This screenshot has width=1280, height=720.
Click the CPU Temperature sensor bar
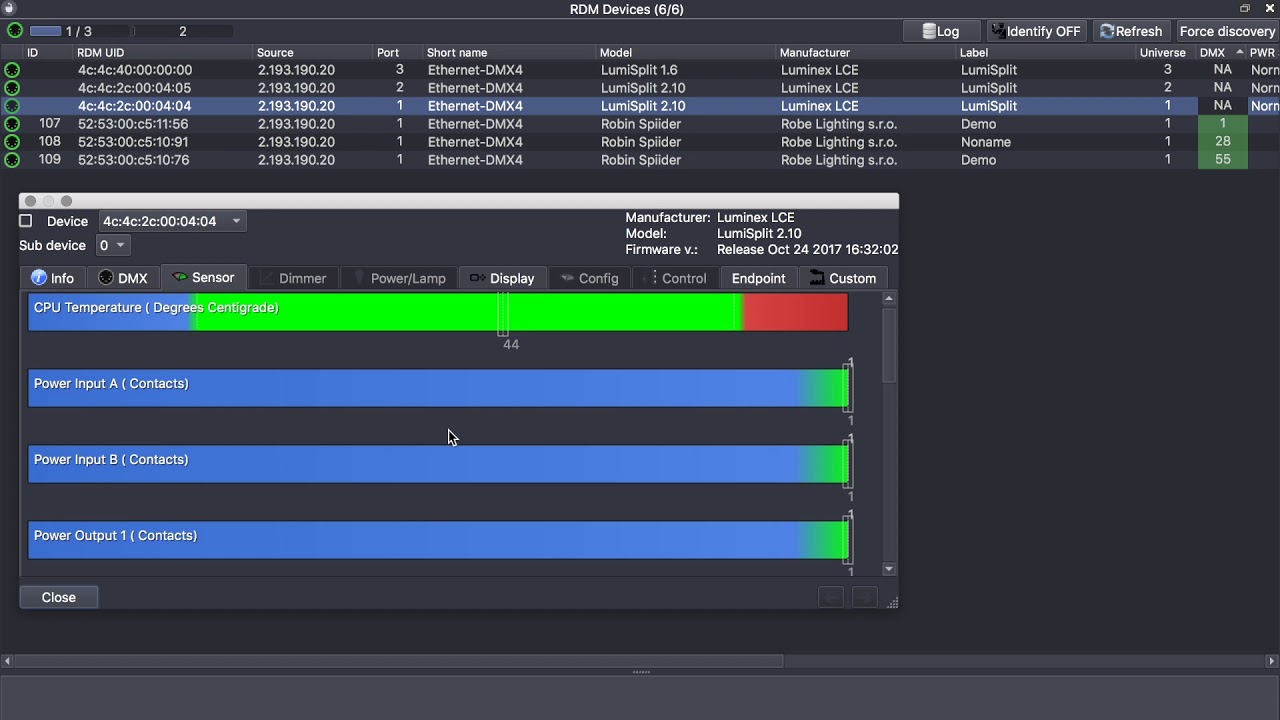pyautogui.click(x=438, y=312)
